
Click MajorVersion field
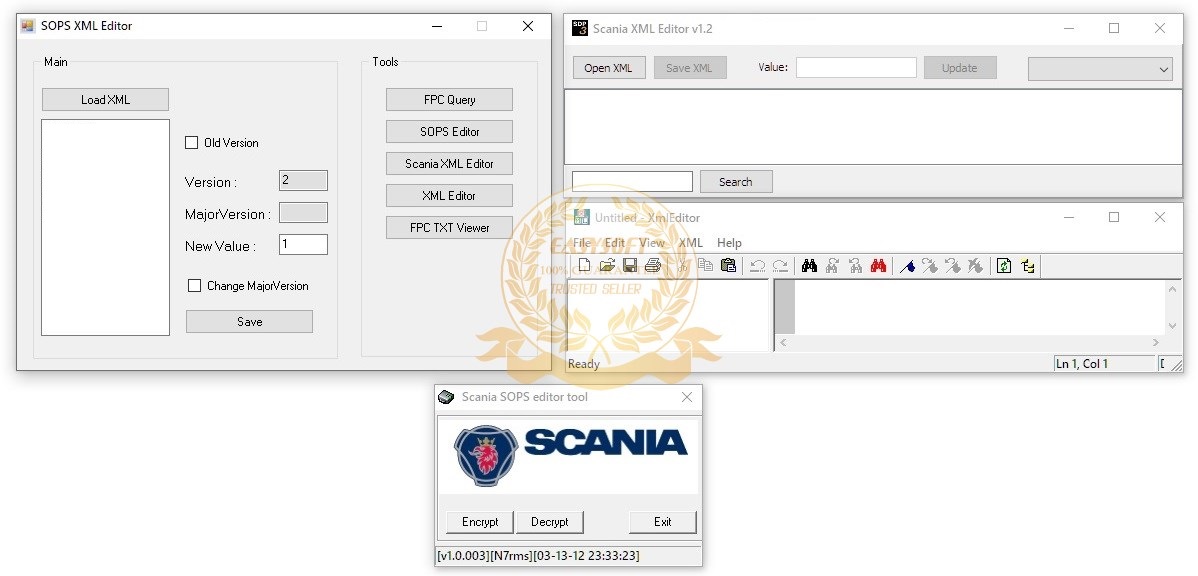tap(303, 212)
